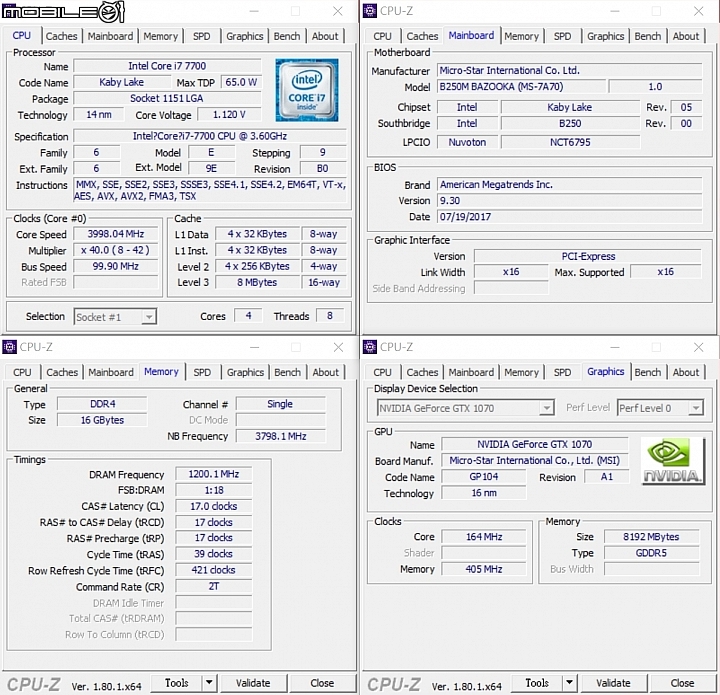
Task: Open Tools dropdown arrow in right bottom bar
Action: [x=569, y=683]
